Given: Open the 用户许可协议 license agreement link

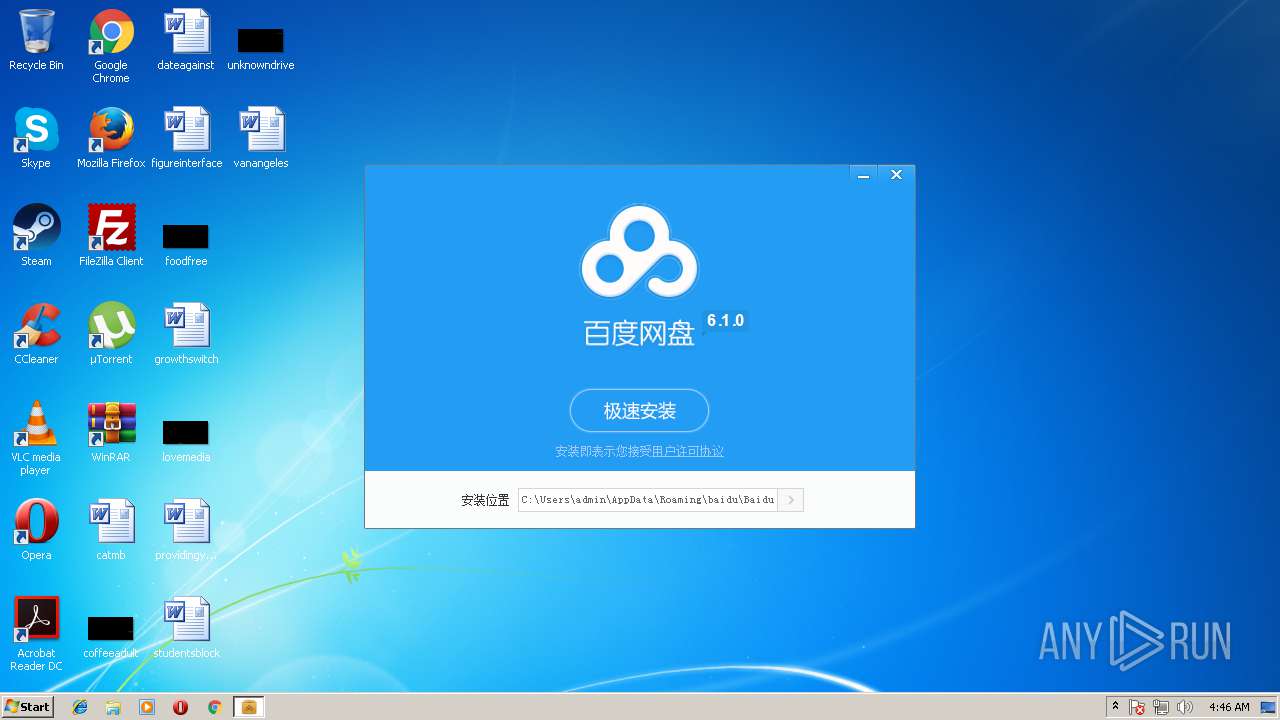Looking at the screenshot, I should click(688, 452).
